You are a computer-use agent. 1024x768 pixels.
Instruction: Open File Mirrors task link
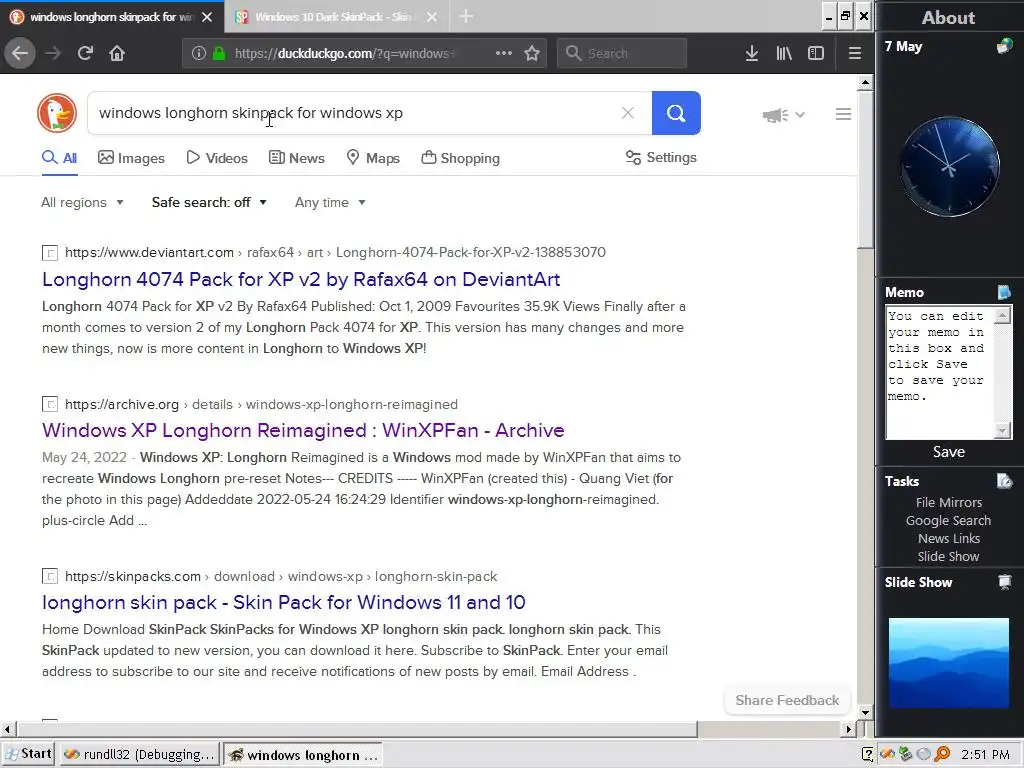pos(948,502)
